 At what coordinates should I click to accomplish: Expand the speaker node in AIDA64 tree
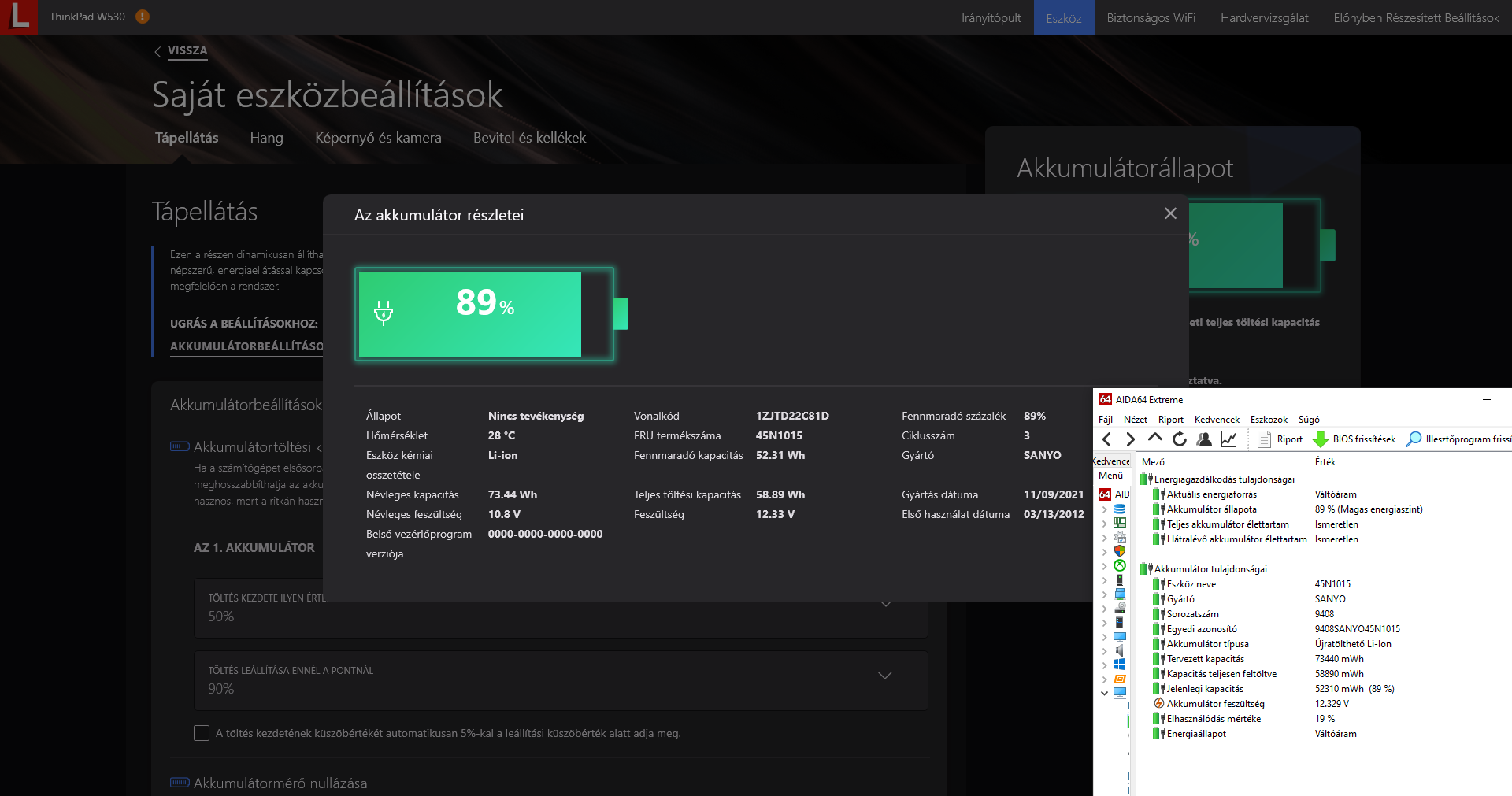(x=1104, y=651)
